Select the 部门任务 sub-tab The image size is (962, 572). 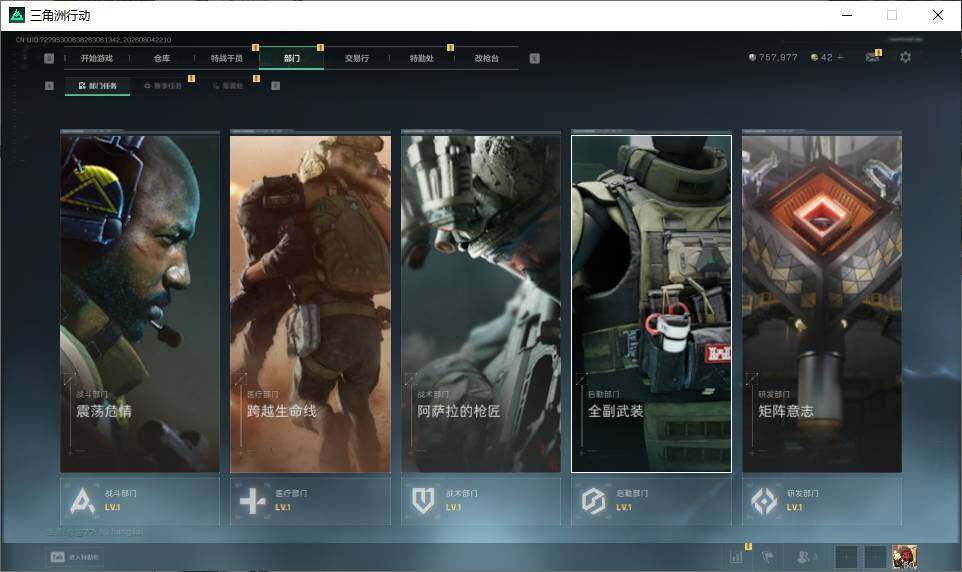click(x=98, y=86)
